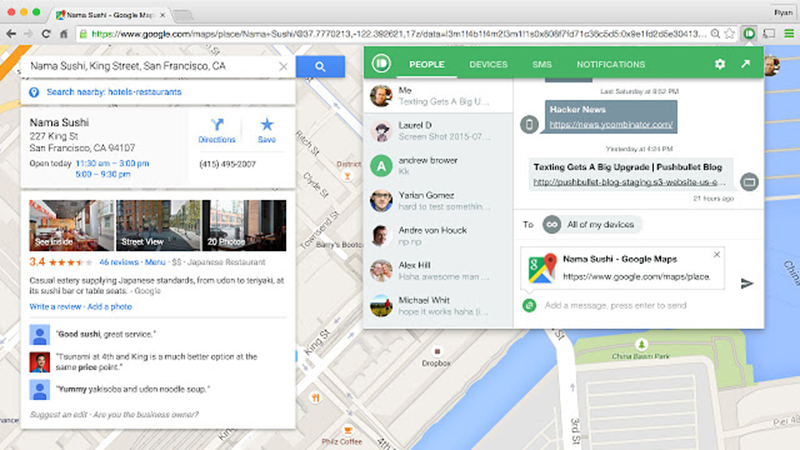Screen dimensions: 800x450
Task: Click the China Basin Park marker
Action: click(641, 344)
